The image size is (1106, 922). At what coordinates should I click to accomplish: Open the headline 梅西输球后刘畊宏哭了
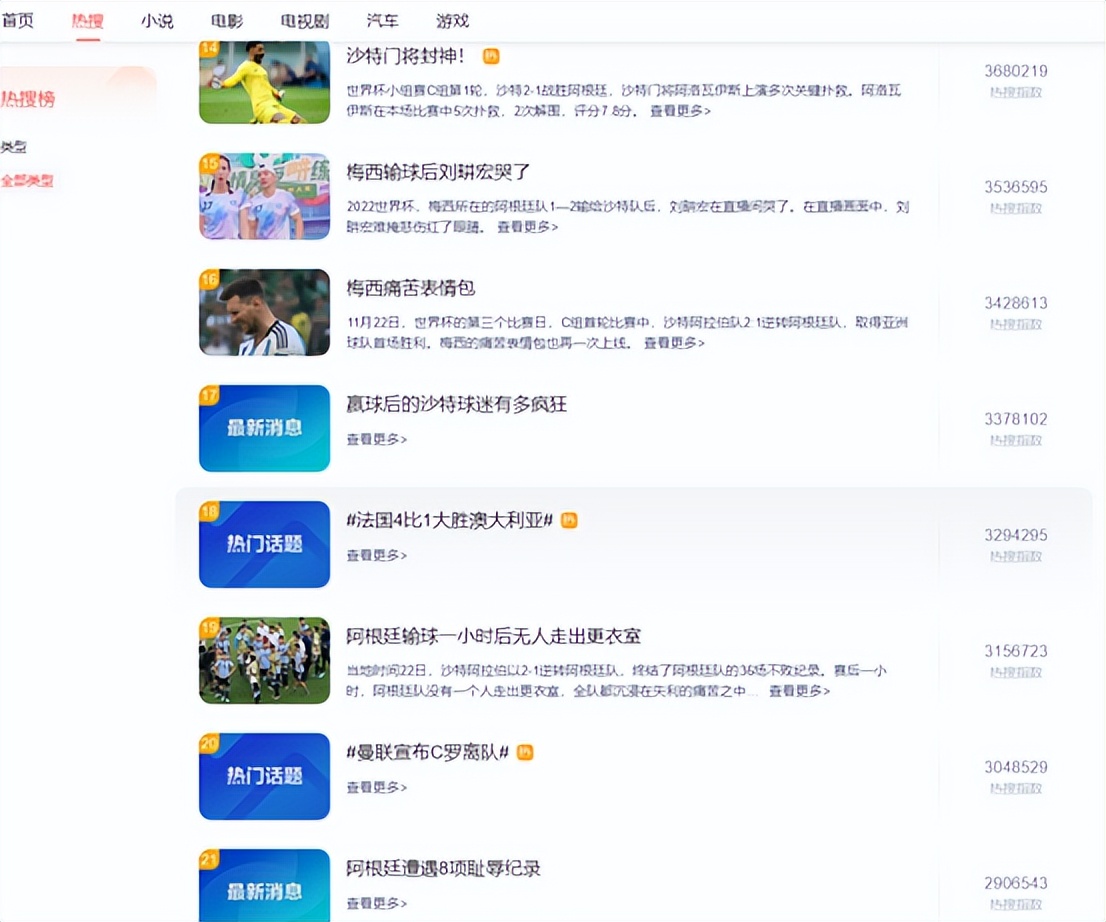pos(435,172)
